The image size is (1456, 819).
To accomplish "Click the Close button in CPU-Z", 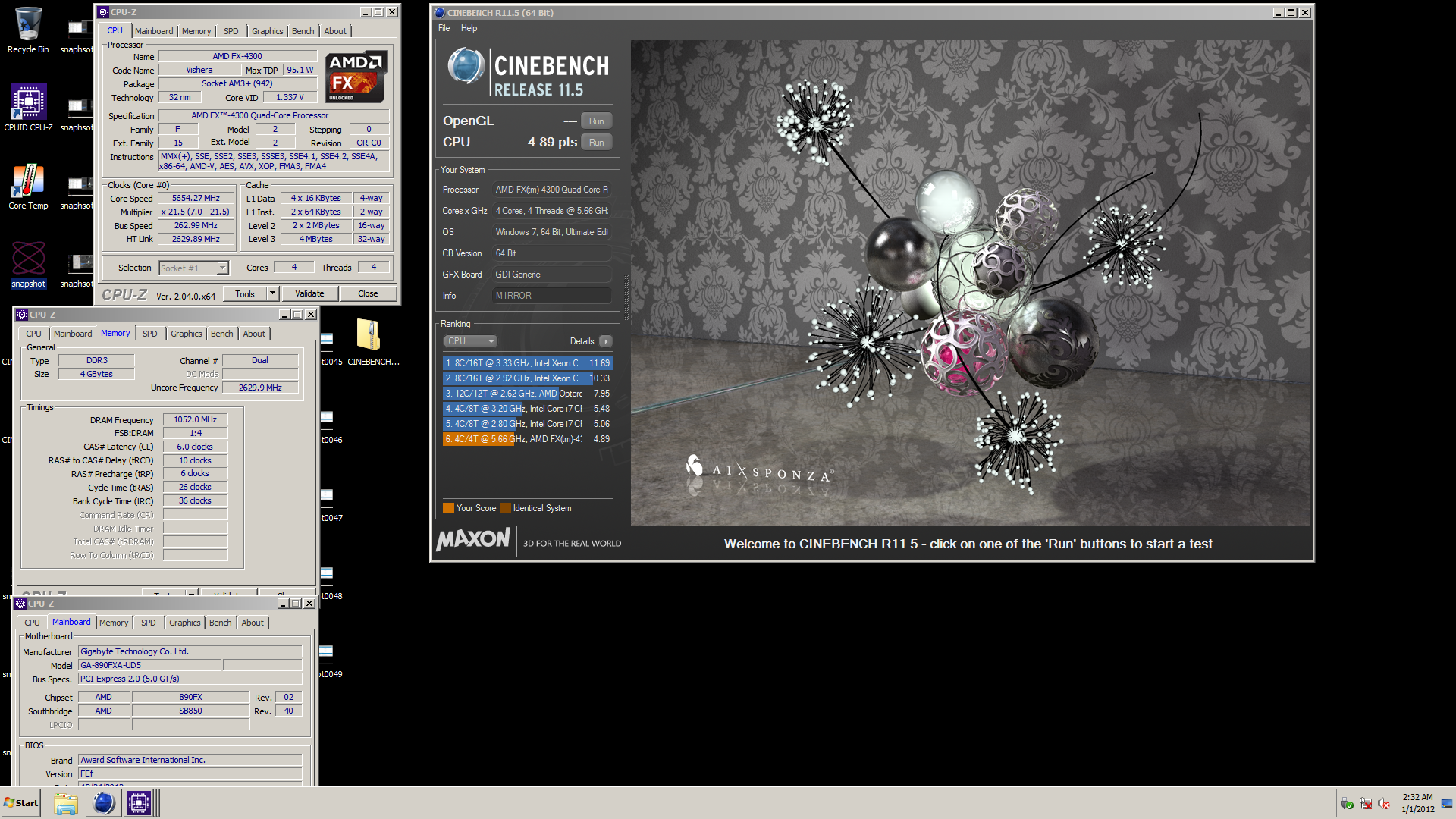I will click(x=368, y=293).
